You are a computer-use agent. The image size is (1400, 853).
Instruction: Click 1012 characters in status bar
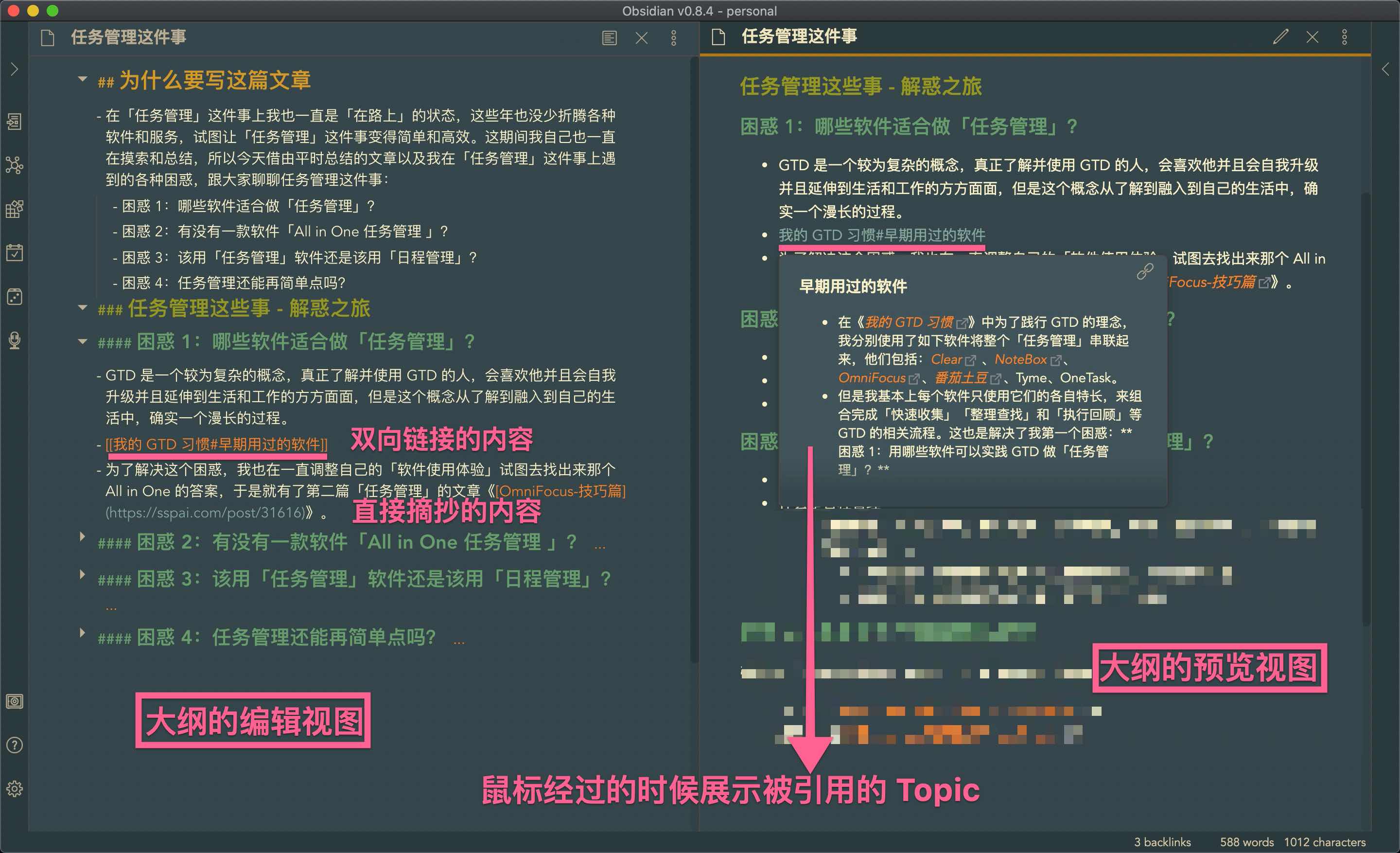tap(1325, 842)
